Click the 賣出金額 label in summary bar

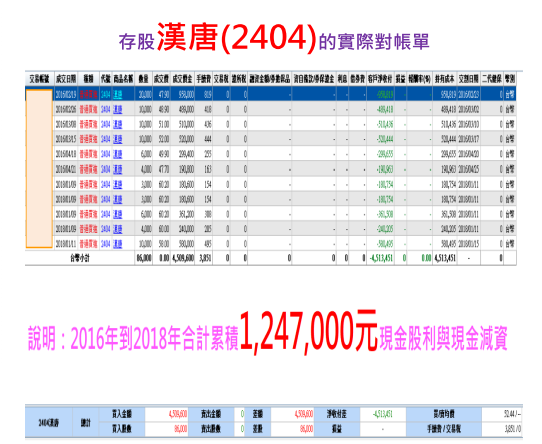pos(211,414)
